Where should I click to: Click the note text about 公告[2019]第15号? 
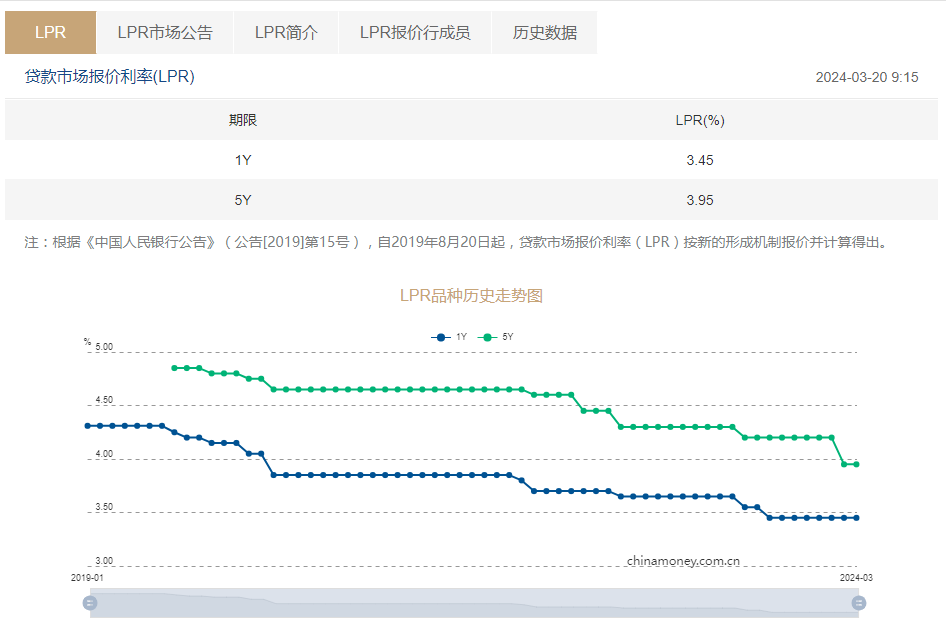[x=456, y=243]
